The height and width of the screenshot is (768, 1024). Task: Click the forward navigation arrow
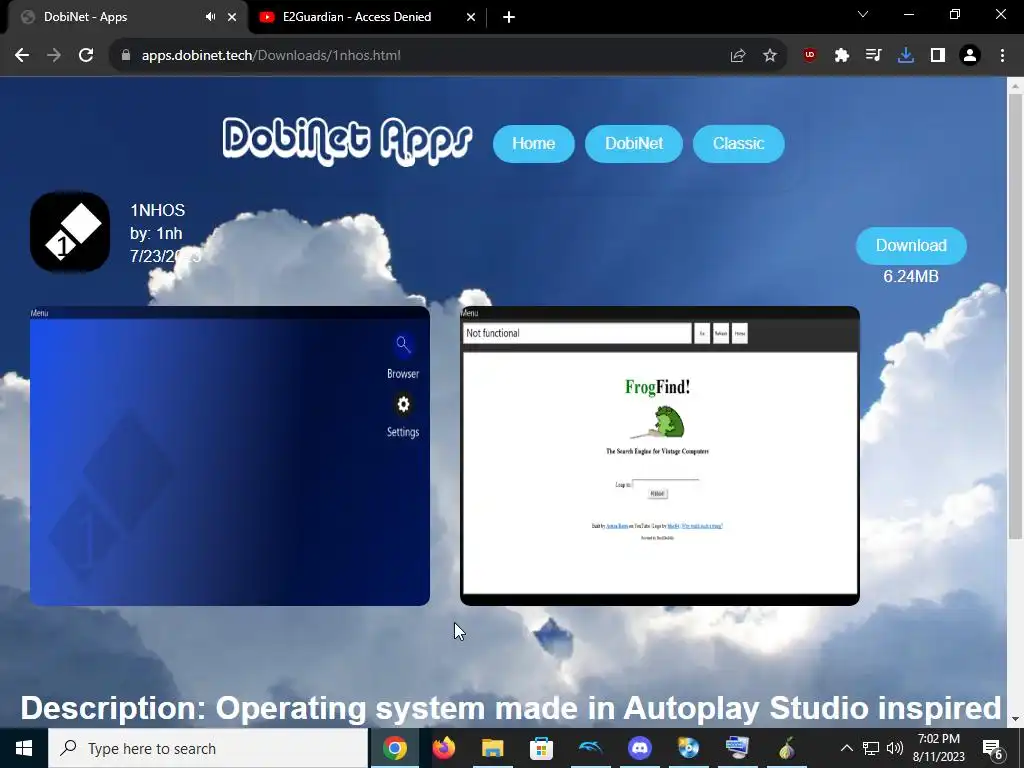click(54, 56)
